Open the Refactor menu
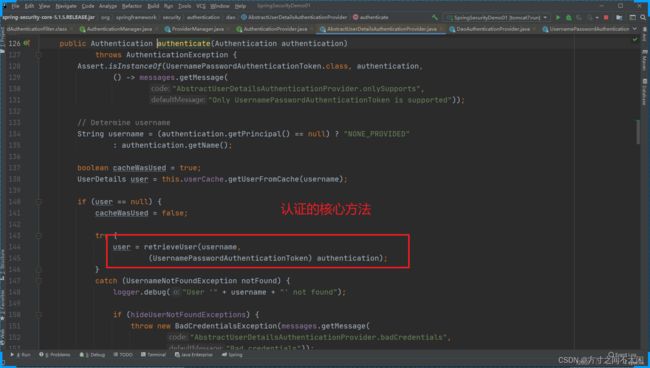The image size is (650, 368). tap(132, 6)
